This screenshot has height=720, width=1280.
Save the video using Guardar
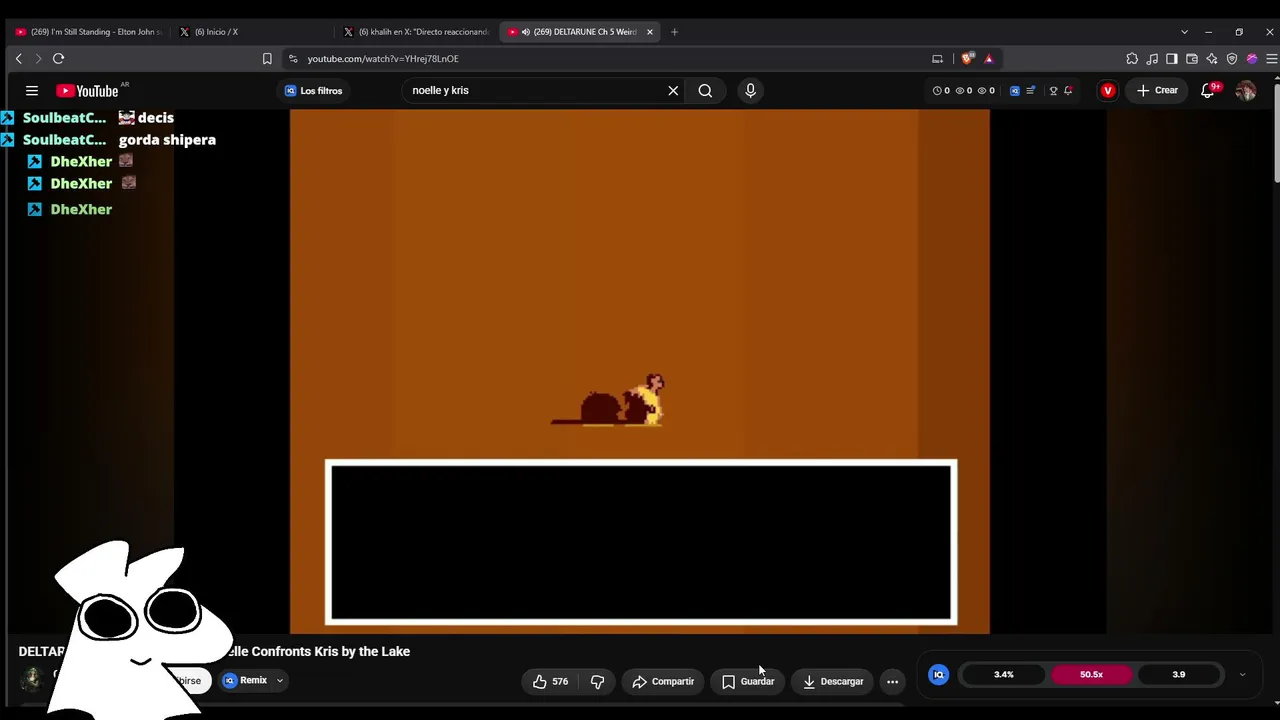pos(748,682)
